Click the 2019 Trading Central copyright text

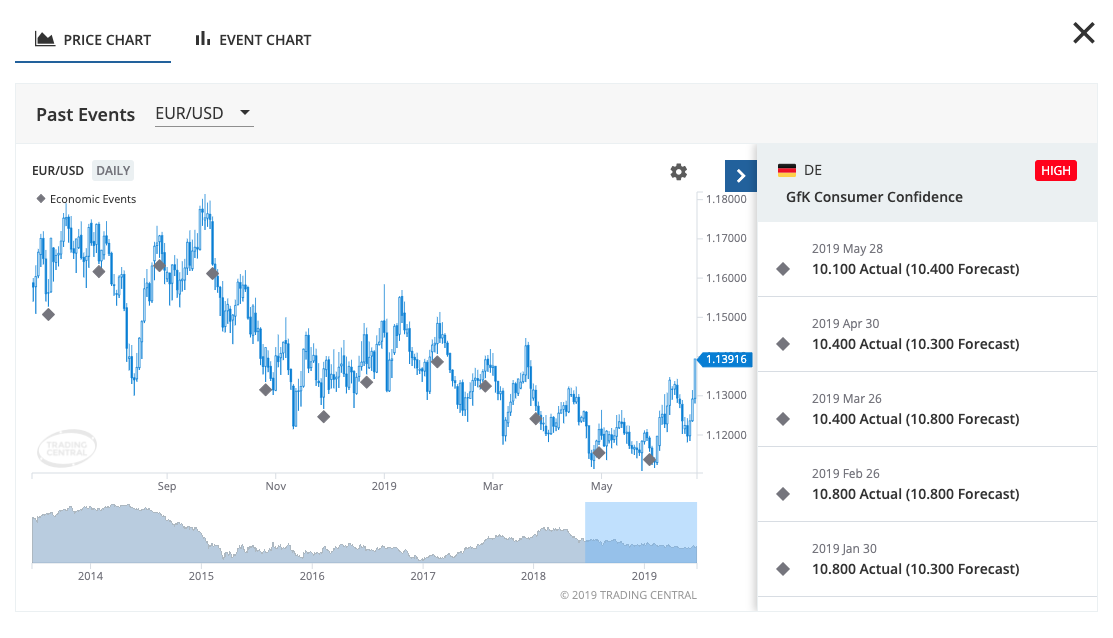click(628, 595)
